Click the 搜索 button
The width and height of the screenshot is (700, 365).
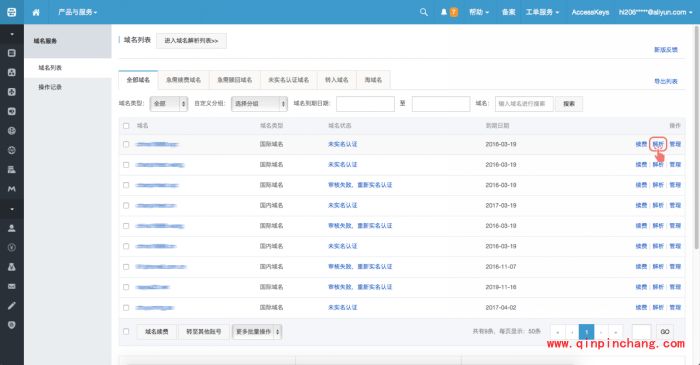[569, 104]
